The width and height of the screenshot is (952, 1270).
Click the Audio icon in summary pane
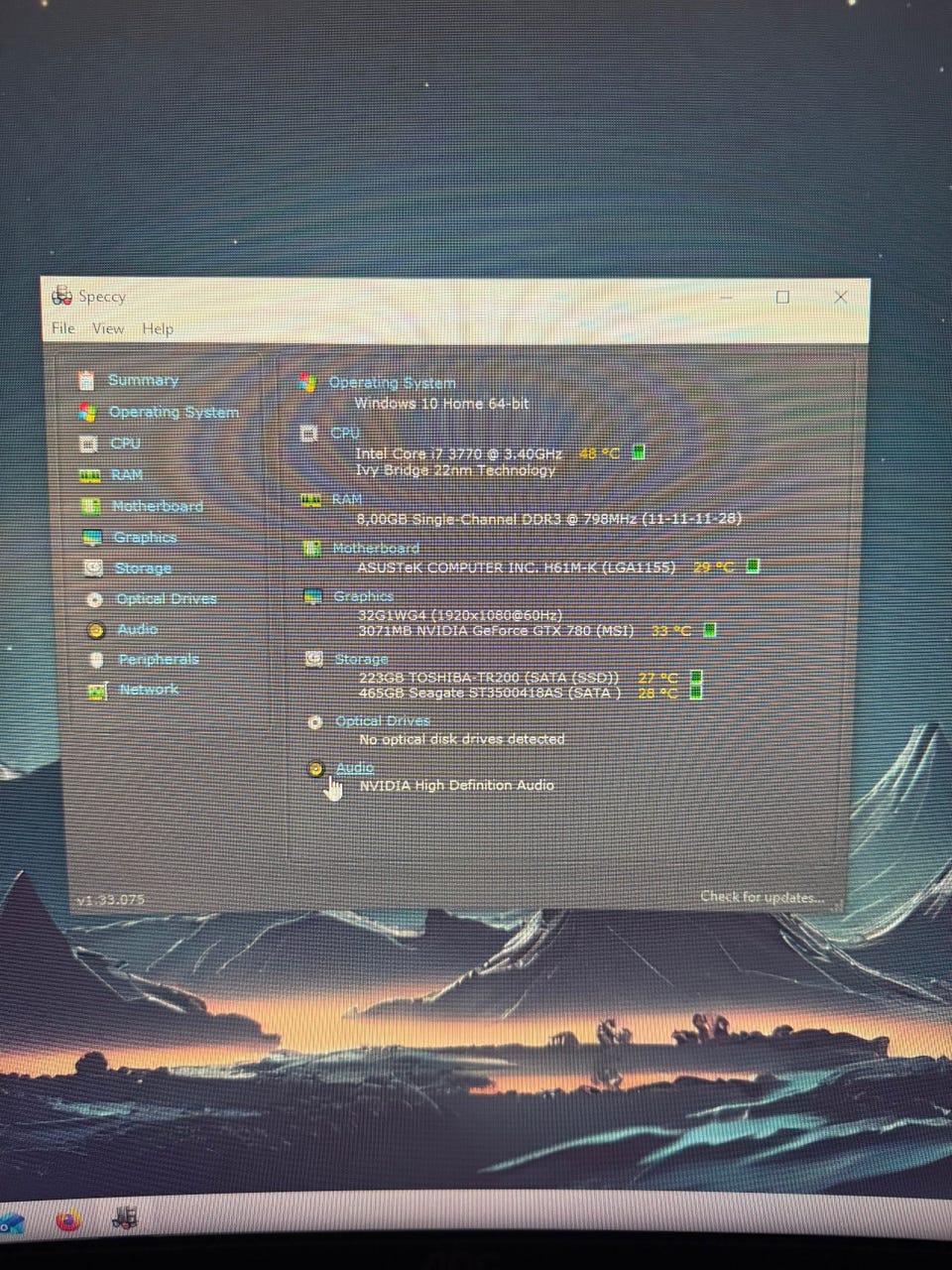(316, 769)
